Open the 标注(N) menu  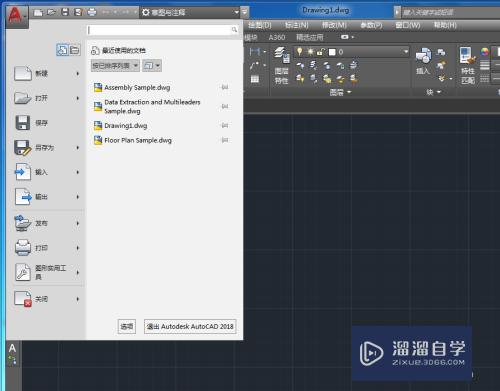(x=296, y=25)
